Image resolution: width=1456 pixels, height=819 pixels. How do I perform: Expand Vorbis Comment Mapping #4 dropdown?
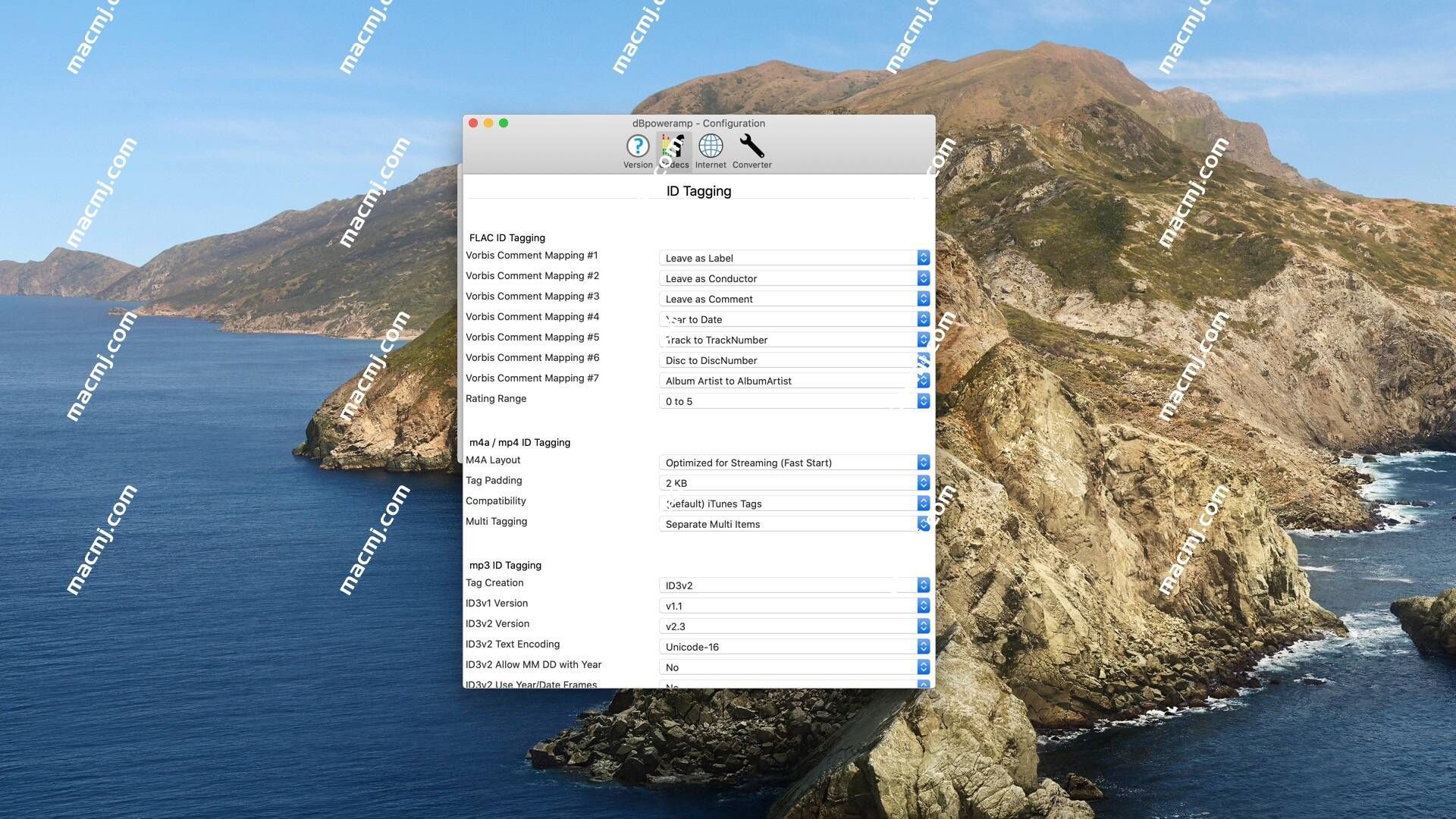(x=922, y=319)
